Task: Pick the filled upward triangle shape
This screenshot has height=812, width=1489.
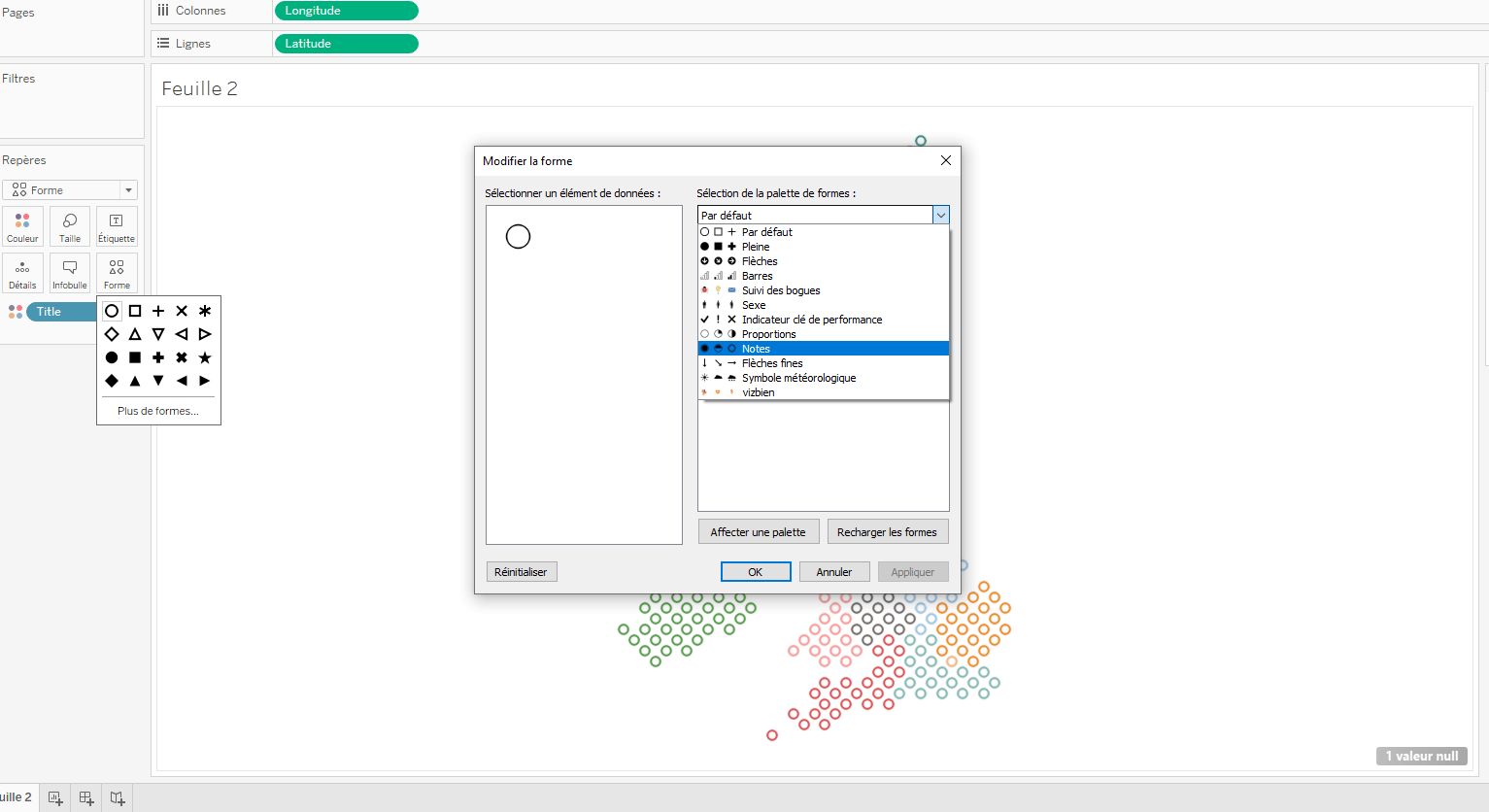Action: click(x=135, y=381)
